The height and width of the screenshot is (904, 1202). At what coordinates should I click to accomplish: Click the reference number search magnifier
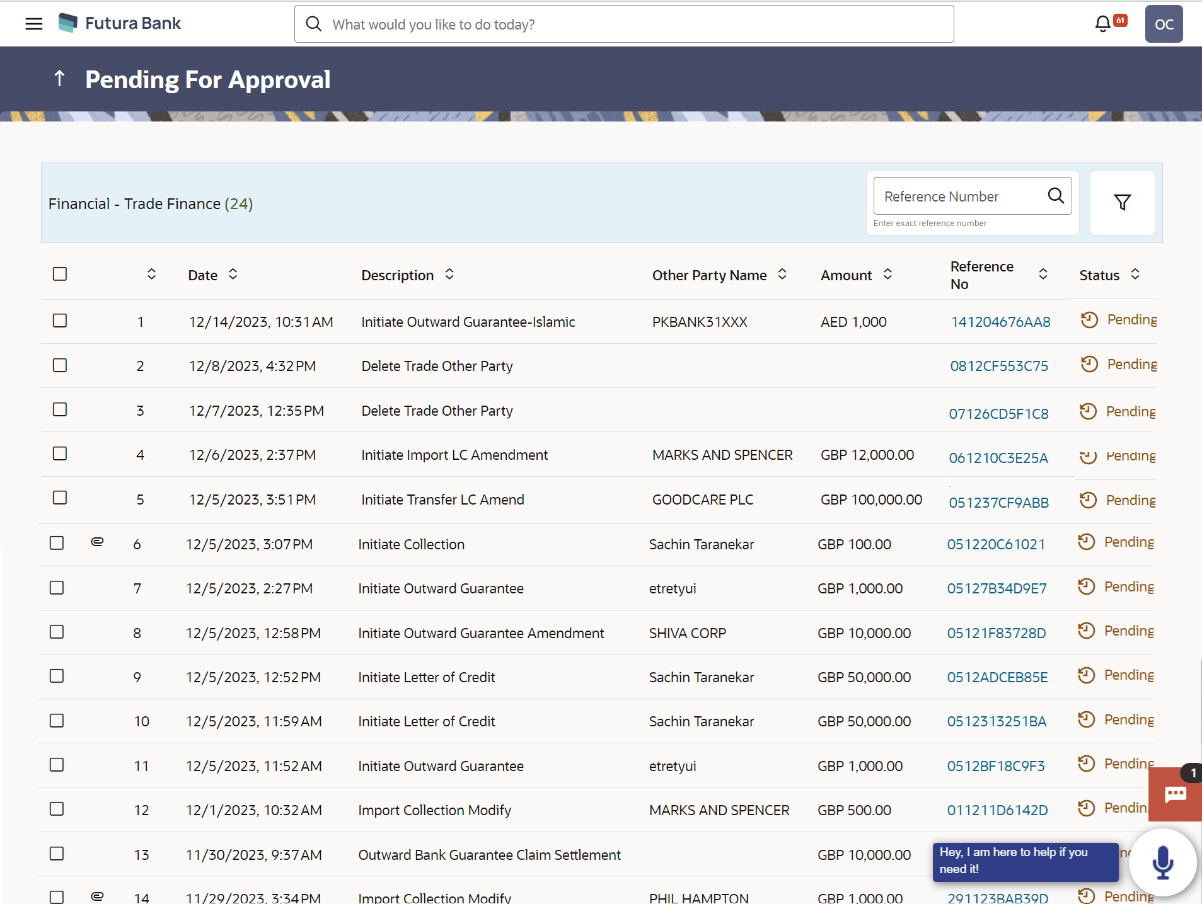(1055, 196)
